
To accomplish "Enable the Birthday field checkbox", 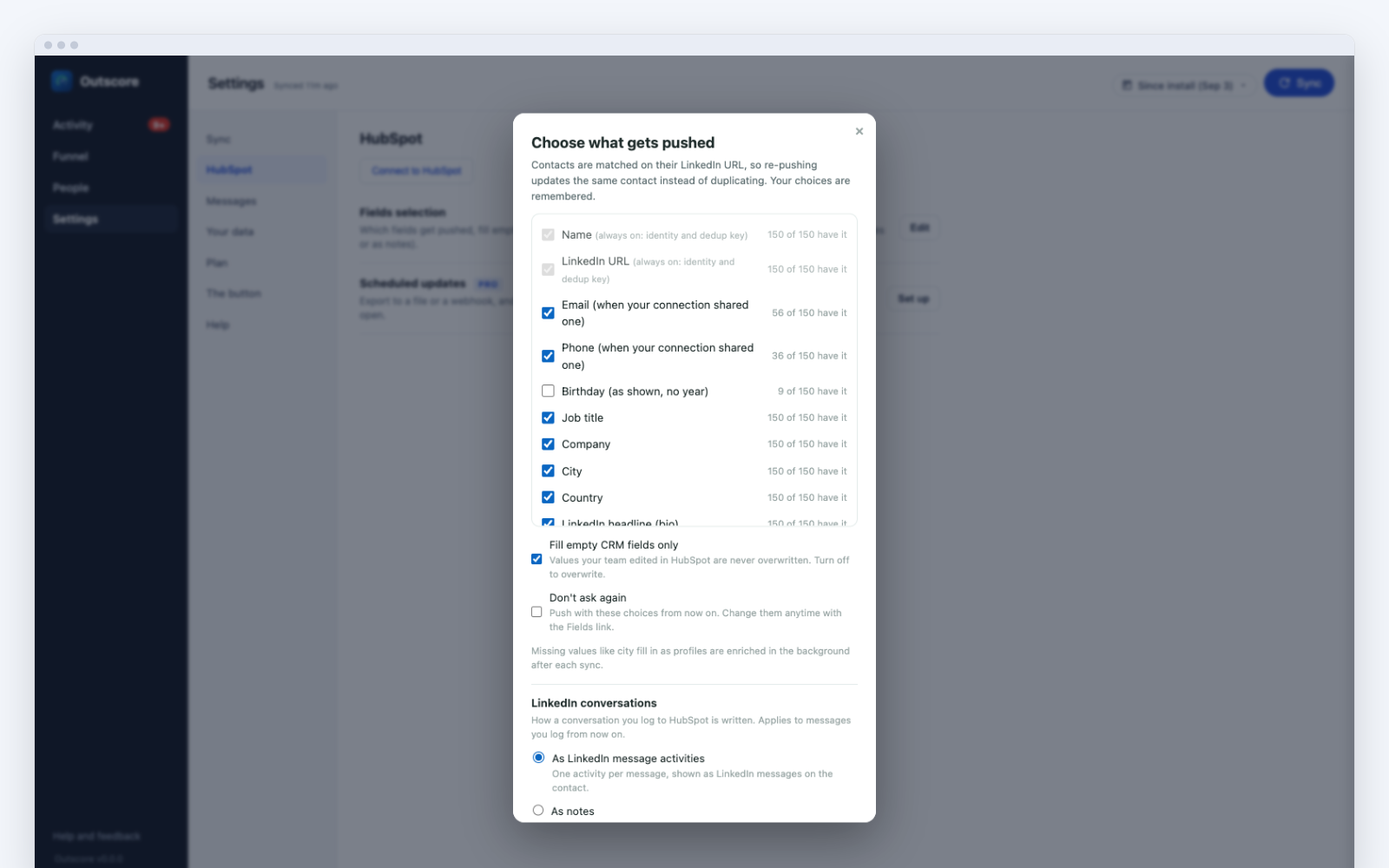I will (548, 391).
